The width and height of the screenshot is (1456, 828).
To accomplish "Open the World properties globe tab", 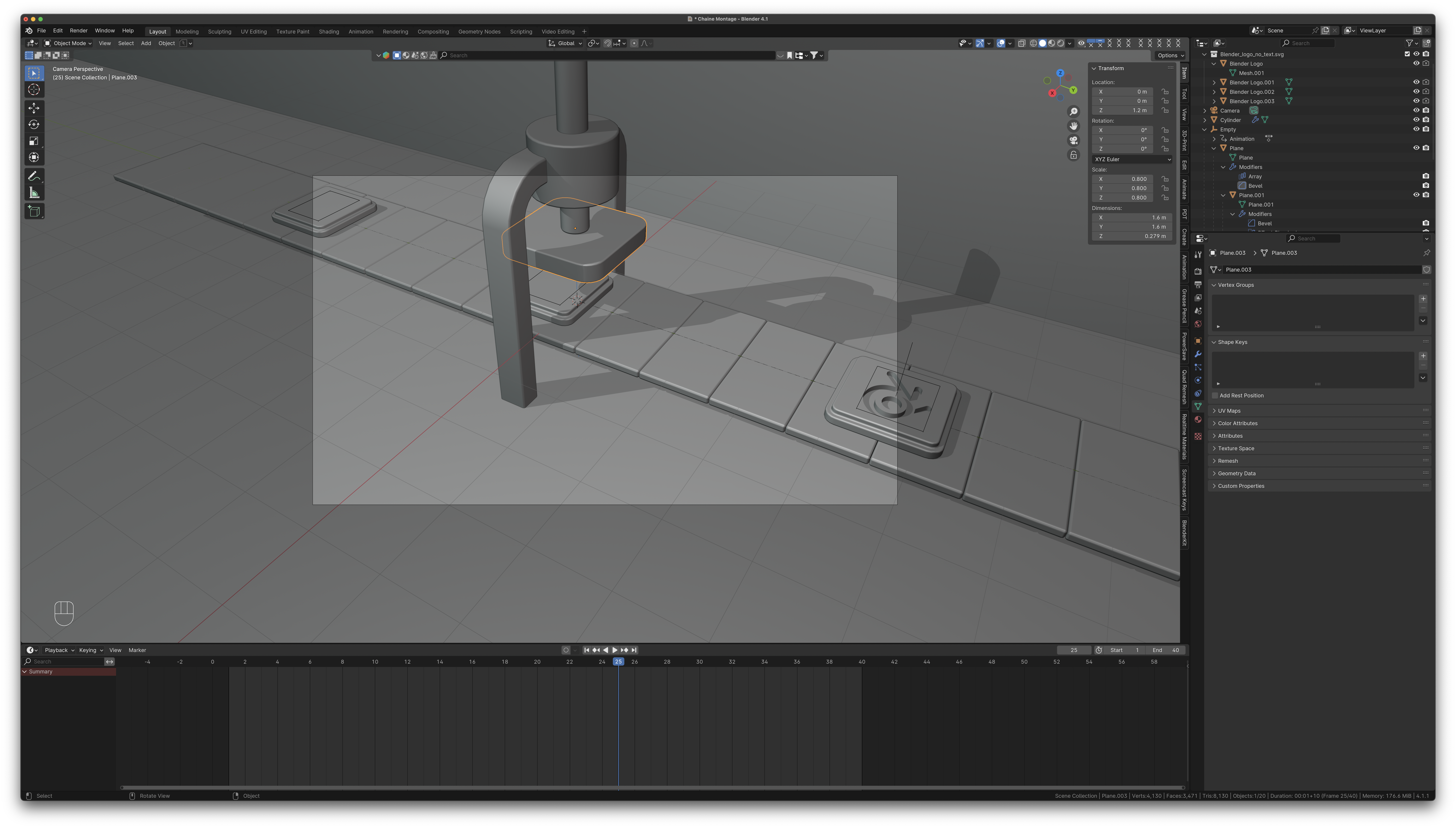I will point(1198,324).
